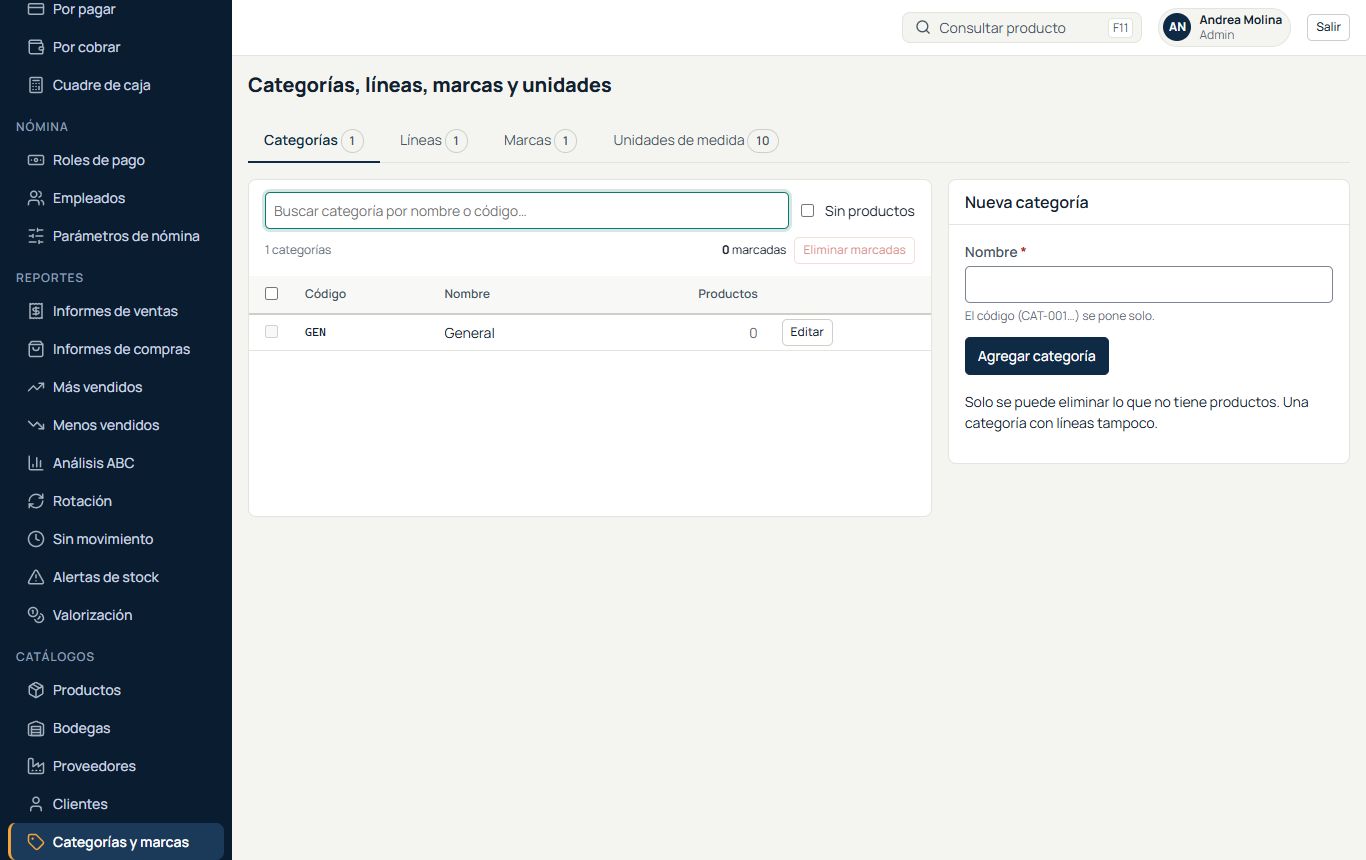Open Por pagar credit card icon
The image size is (1366, 860).
pos(36,9)
